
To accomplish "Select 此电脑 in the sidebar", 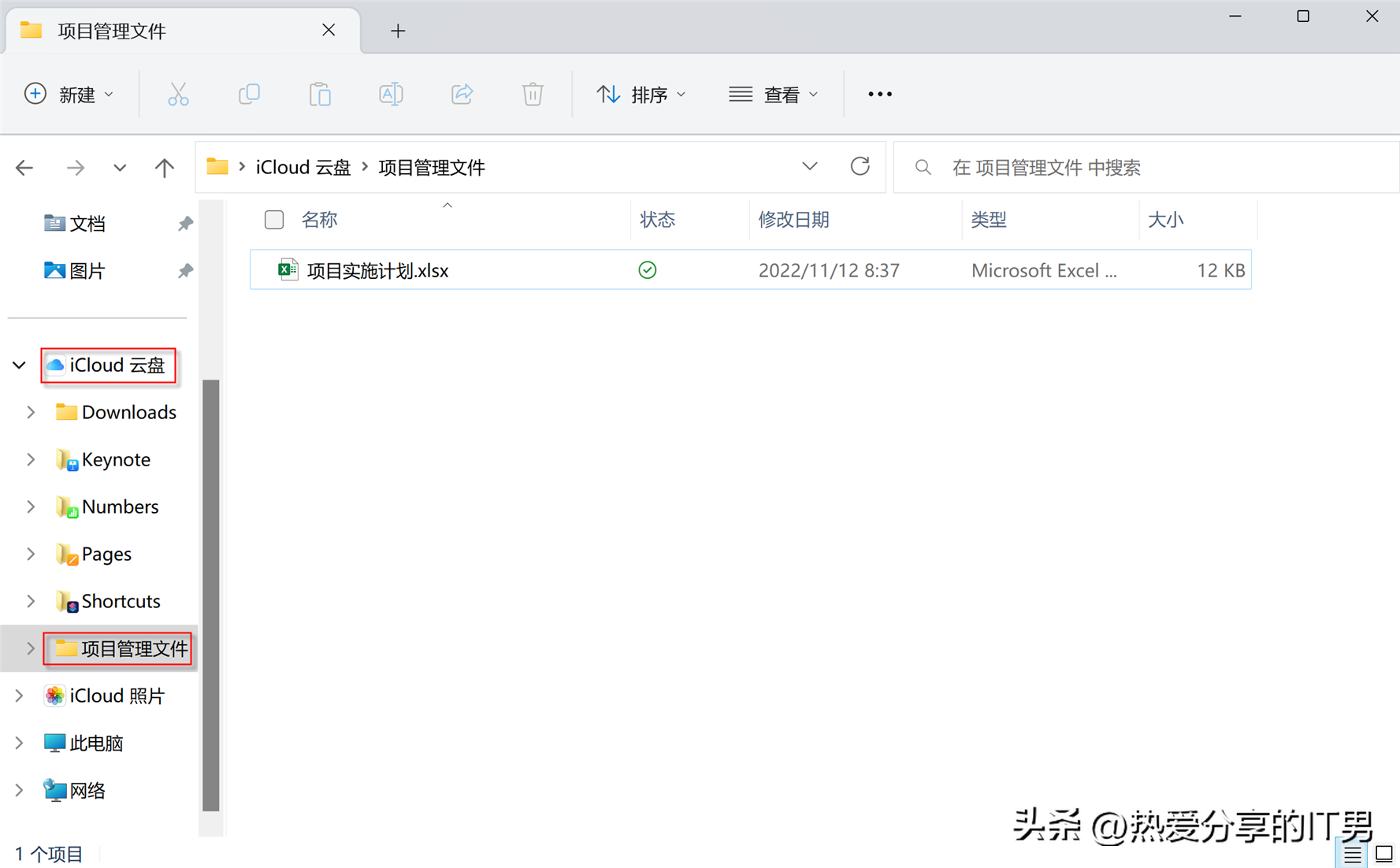I will tap(84, 743).
